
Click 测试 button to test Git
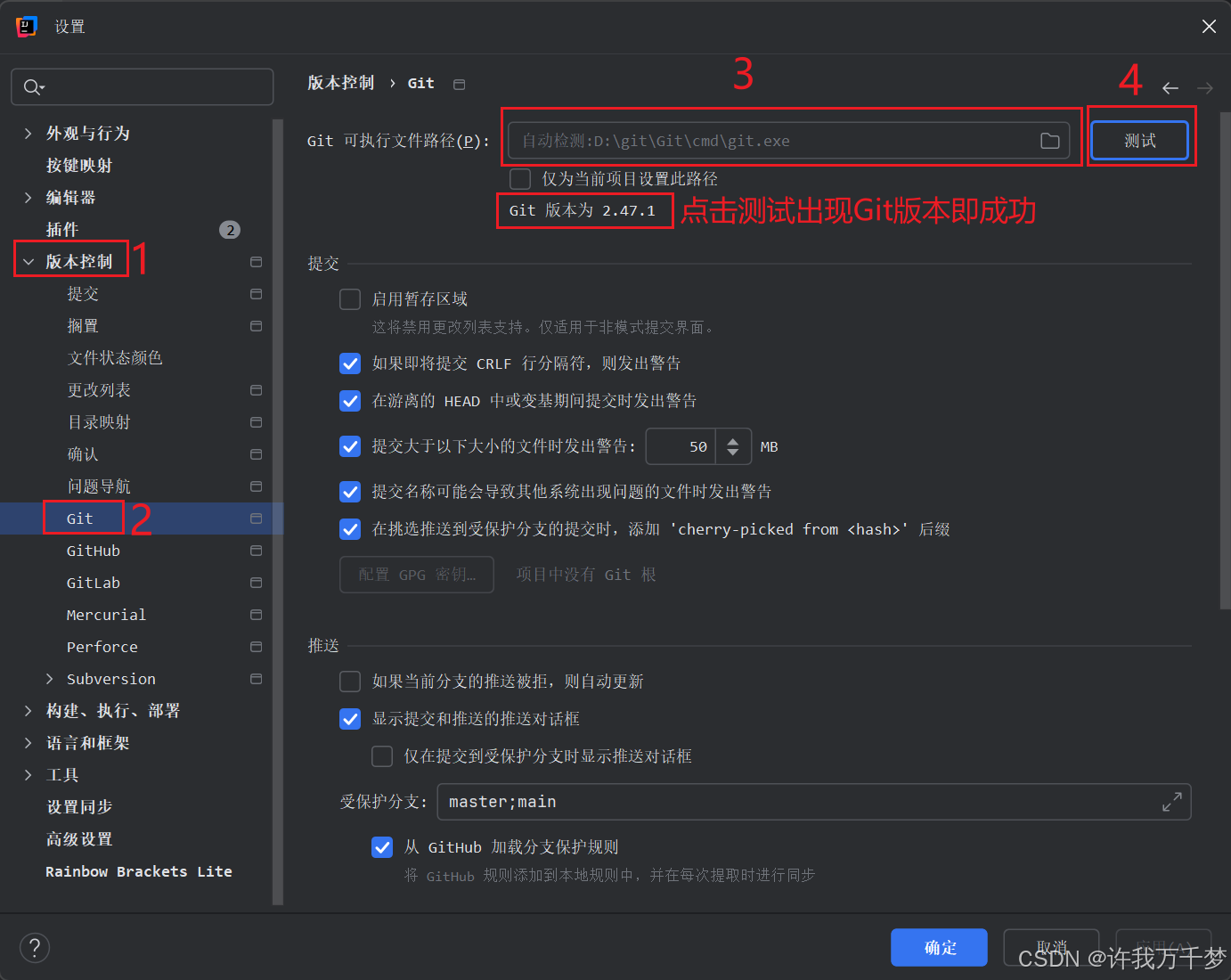(x=1139, y=141)
